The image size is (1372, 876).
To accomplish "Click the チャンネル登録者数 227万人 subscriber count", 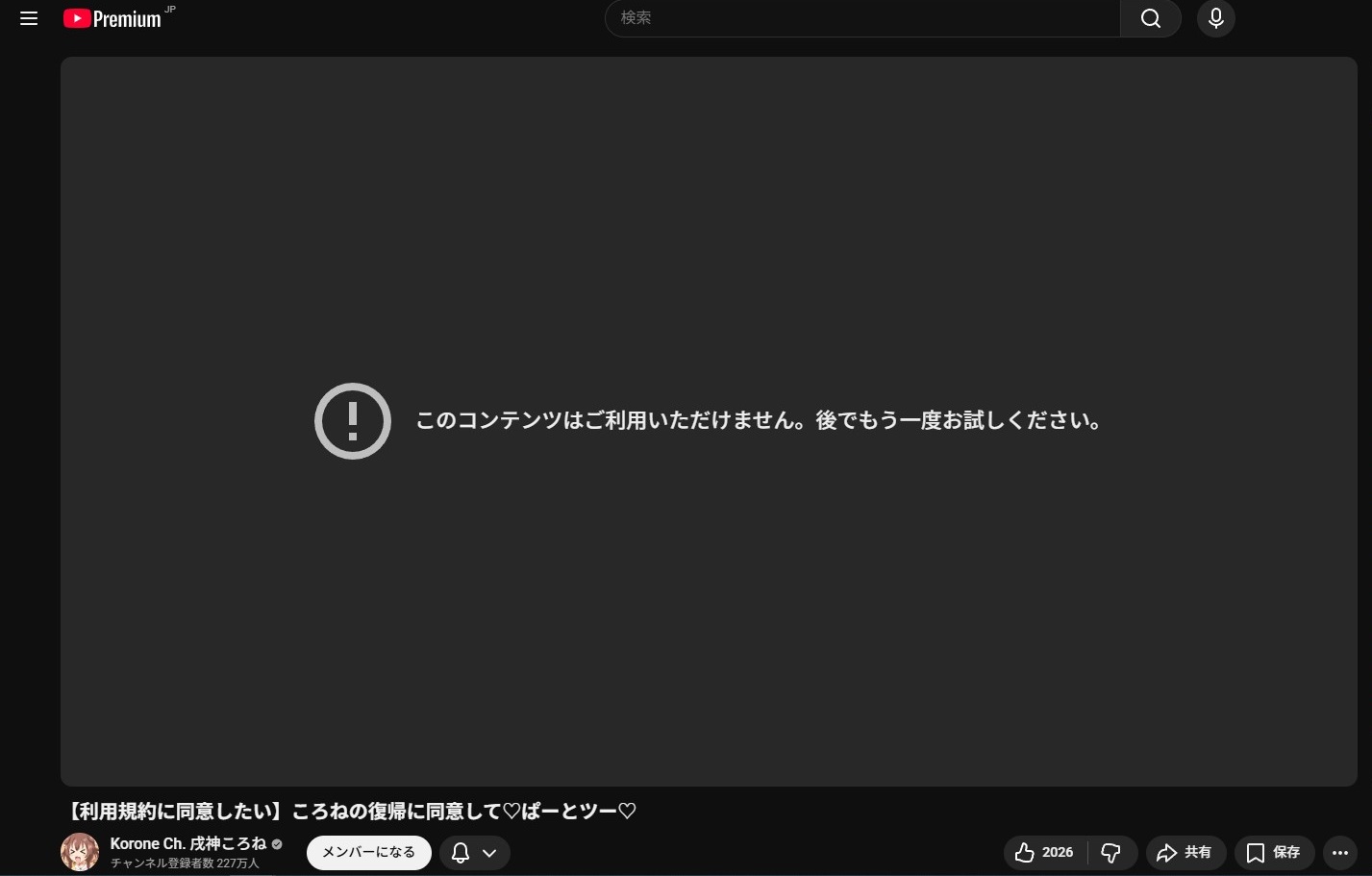I will [185, 863].
